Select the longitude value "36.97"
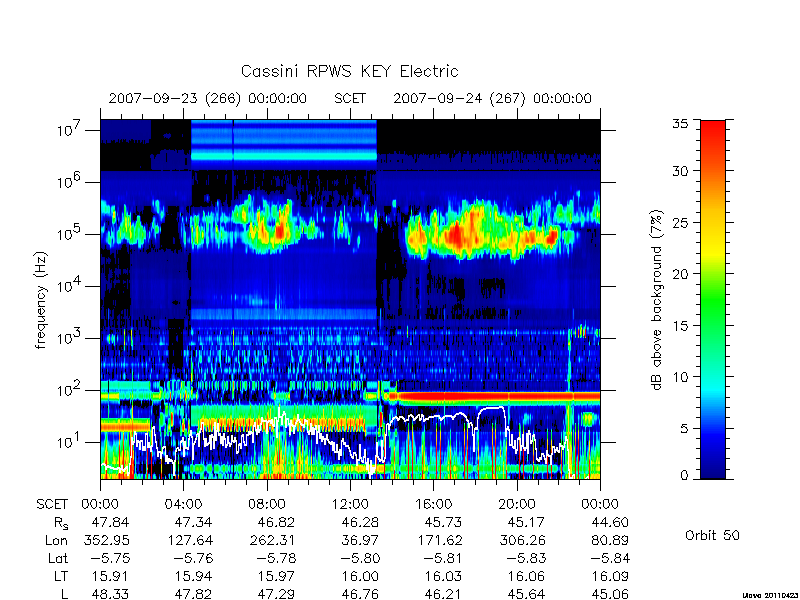The height and width of the screenshot is (600, 800). [x=360, y=540]
